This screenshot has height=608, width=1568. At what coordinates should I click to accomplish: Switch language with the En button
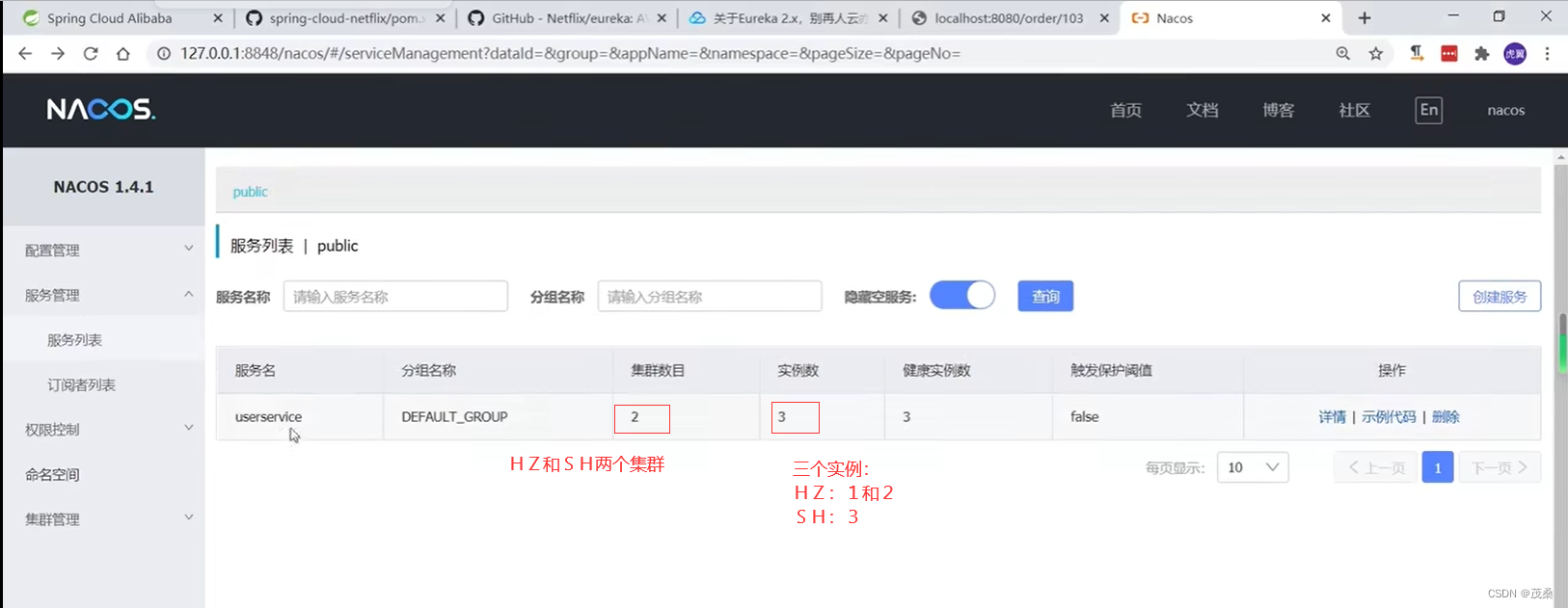(1429, 110)
